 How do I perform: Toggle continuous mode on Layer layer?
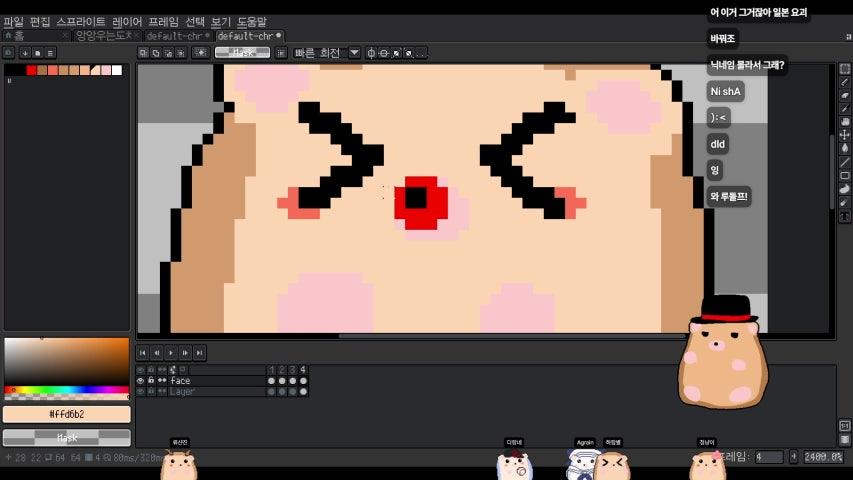162,391
